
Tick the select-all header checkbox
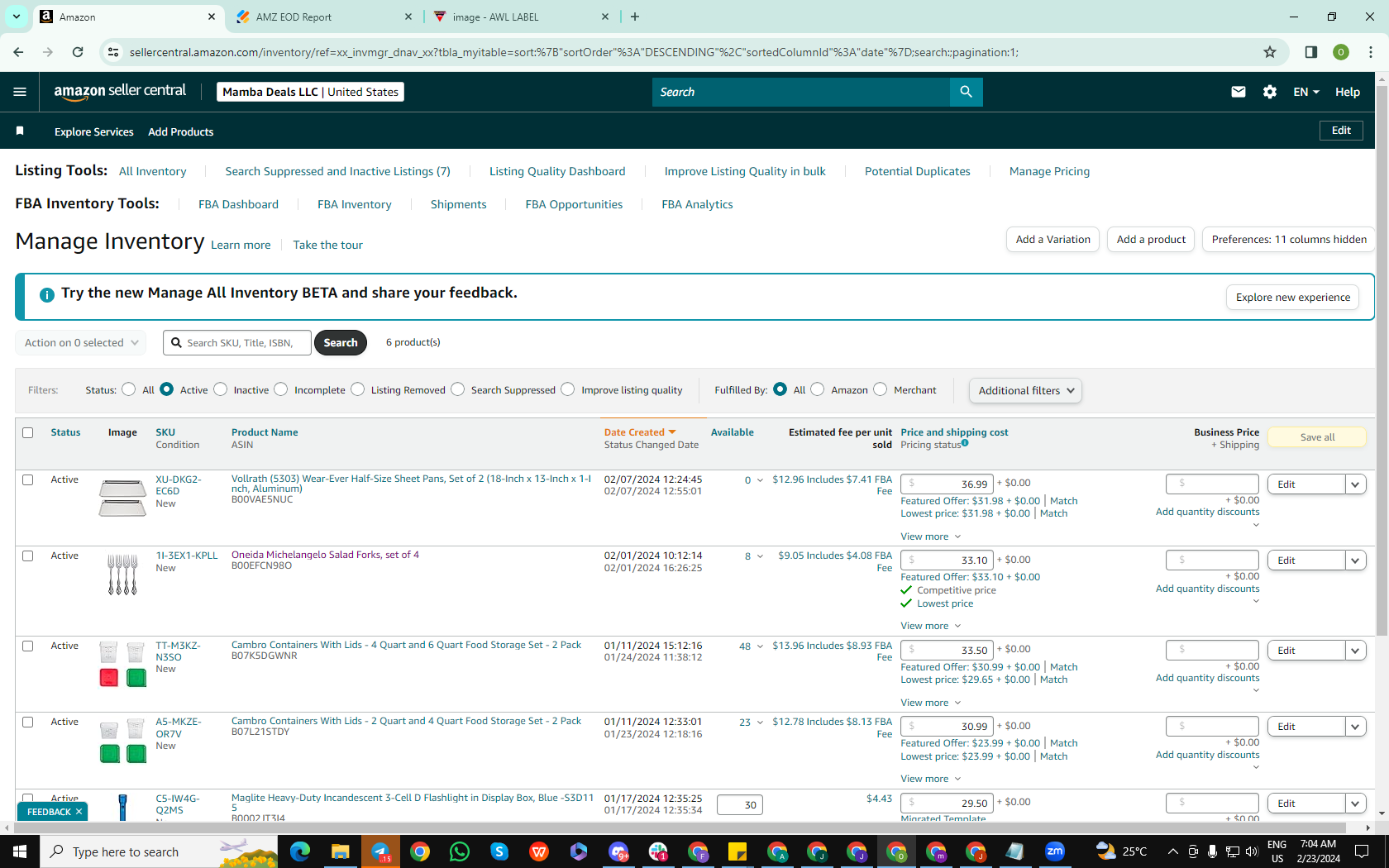coord(28,432)
